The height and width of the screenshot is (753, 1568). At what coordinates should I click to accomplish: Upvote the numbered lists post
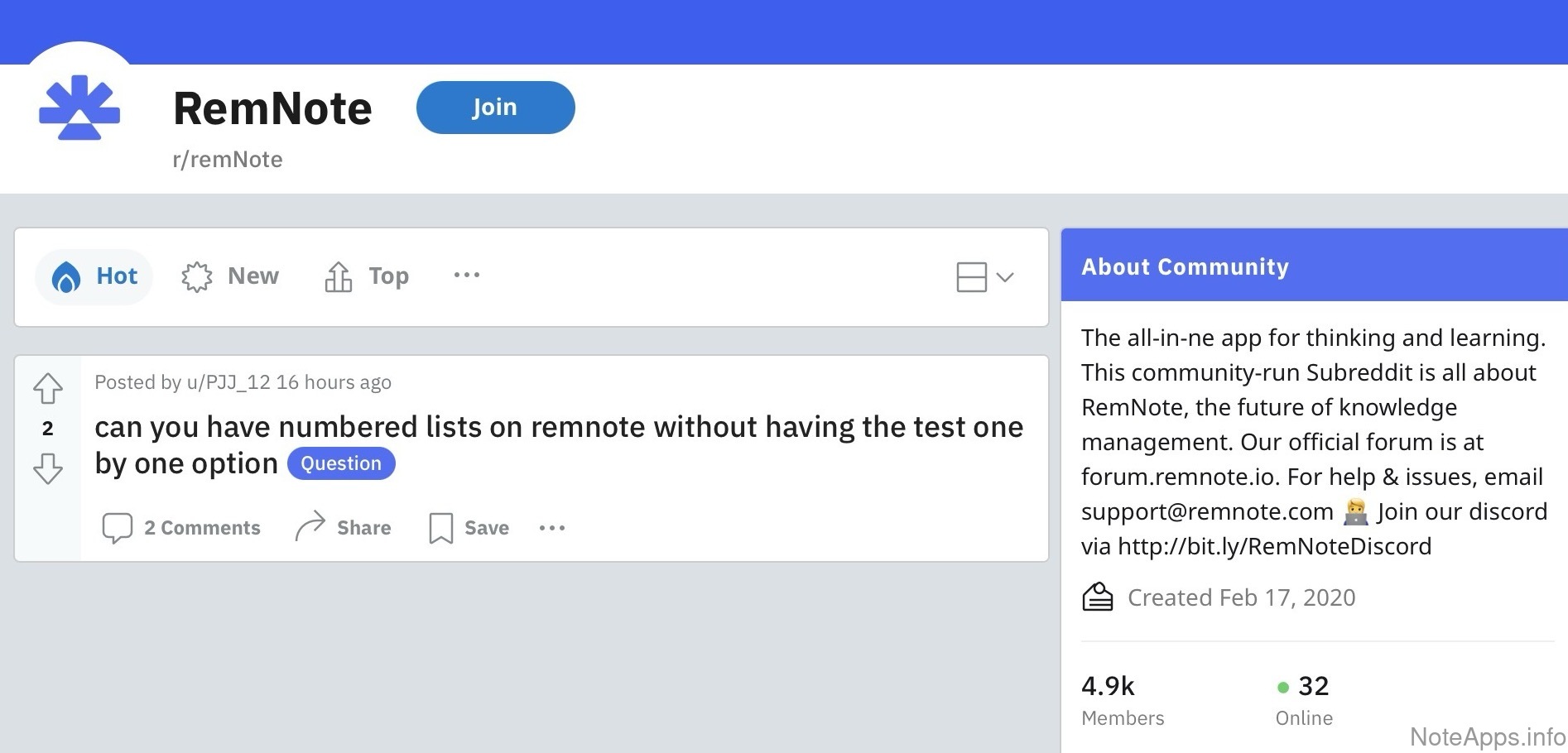tap(48, 388)
